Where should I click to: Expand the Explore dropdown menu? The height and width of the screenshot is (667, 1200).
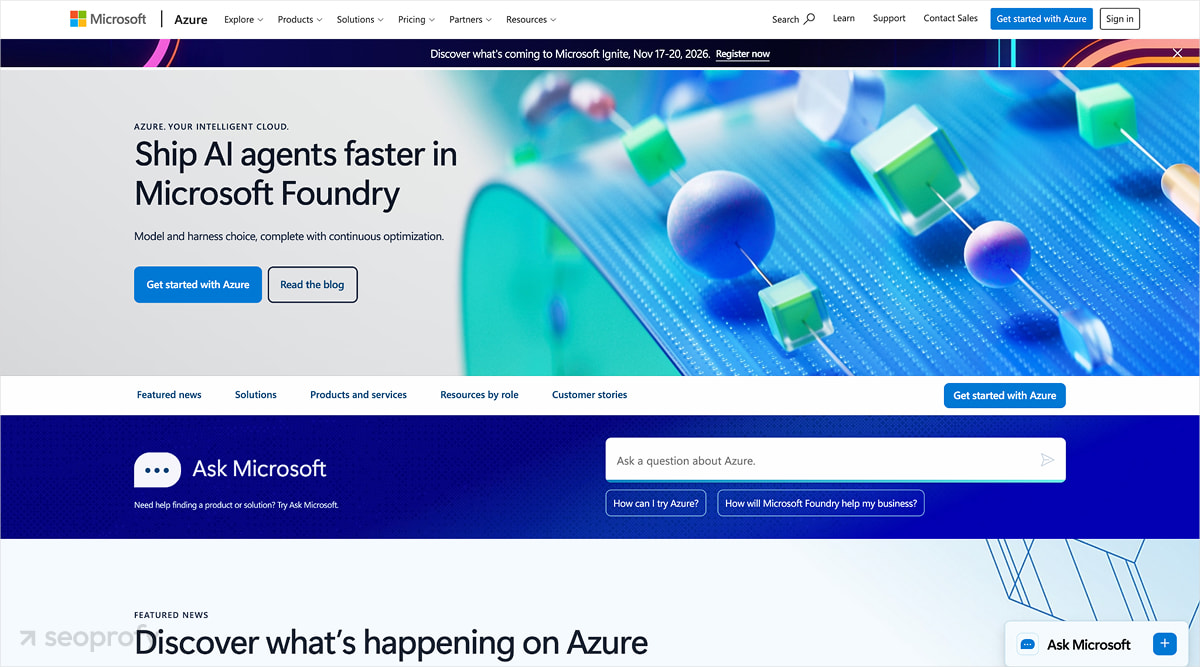click(x=244, y=19)
